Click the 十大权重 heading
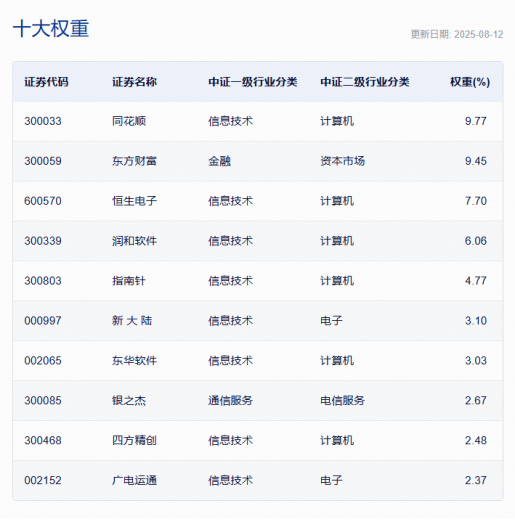This screenshot has height=520, width=515. [x=51, y=29]
